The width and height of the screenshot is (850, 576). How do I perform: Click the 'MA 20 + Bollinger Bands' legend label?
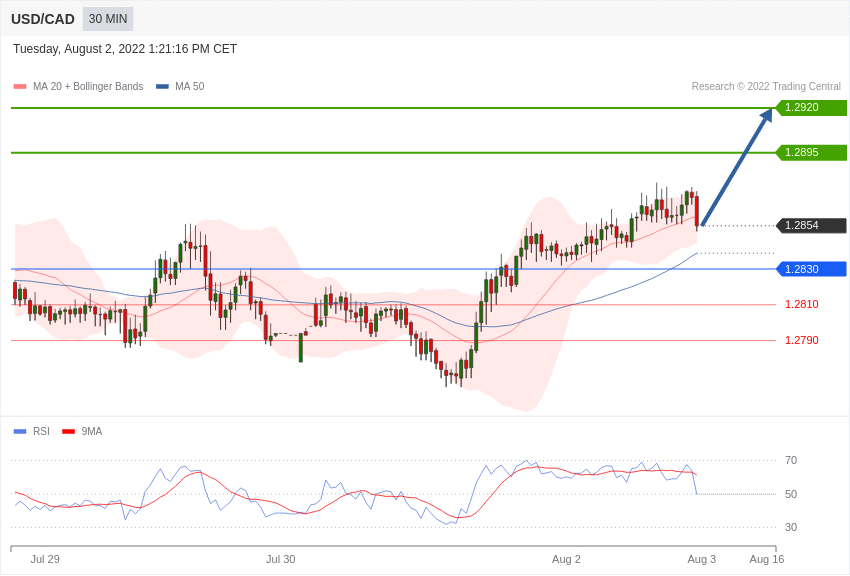[x=88, y=87]
